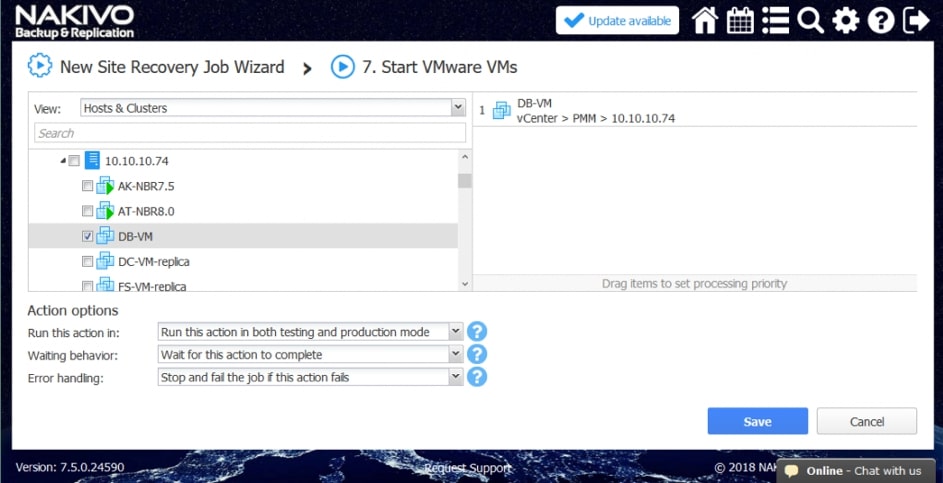This screenshot has height=483, width=943.
Task: Click the Cancel button
Action: click(x=867, y=421)
